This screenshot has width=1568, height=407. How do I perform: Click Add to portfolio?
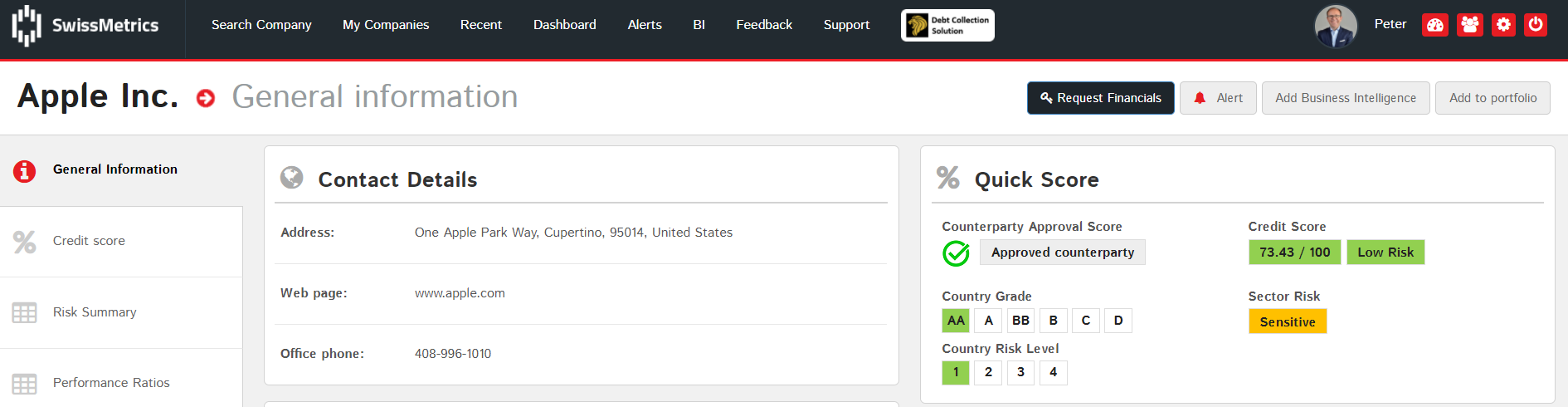coord(1493,98)
